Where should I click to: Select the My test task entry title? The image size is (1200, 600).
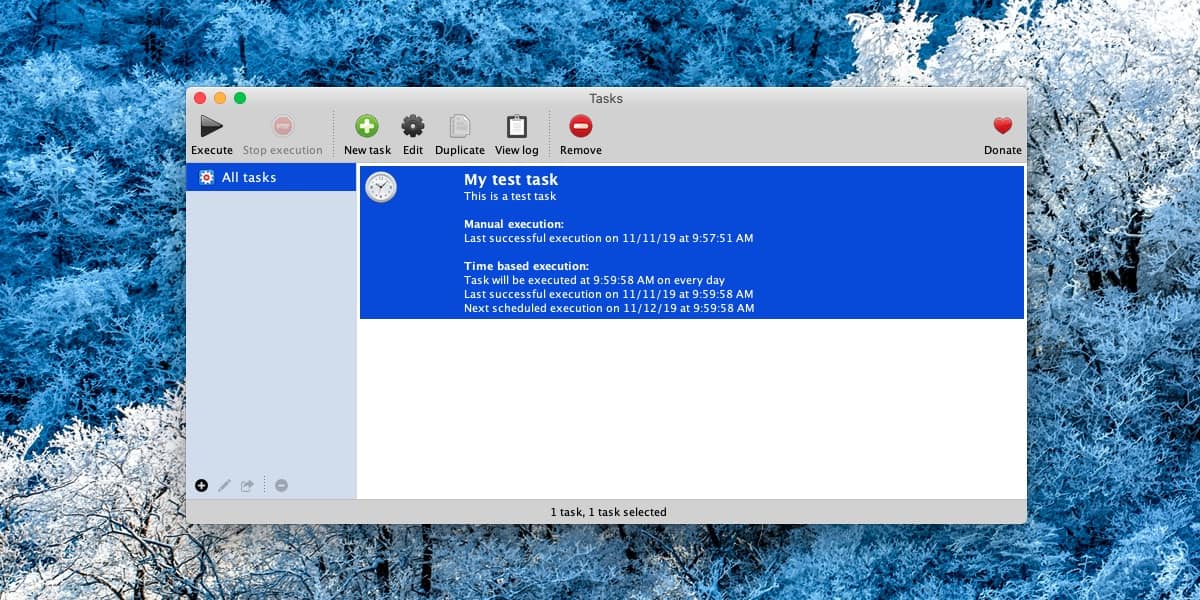tap(511, 180)
